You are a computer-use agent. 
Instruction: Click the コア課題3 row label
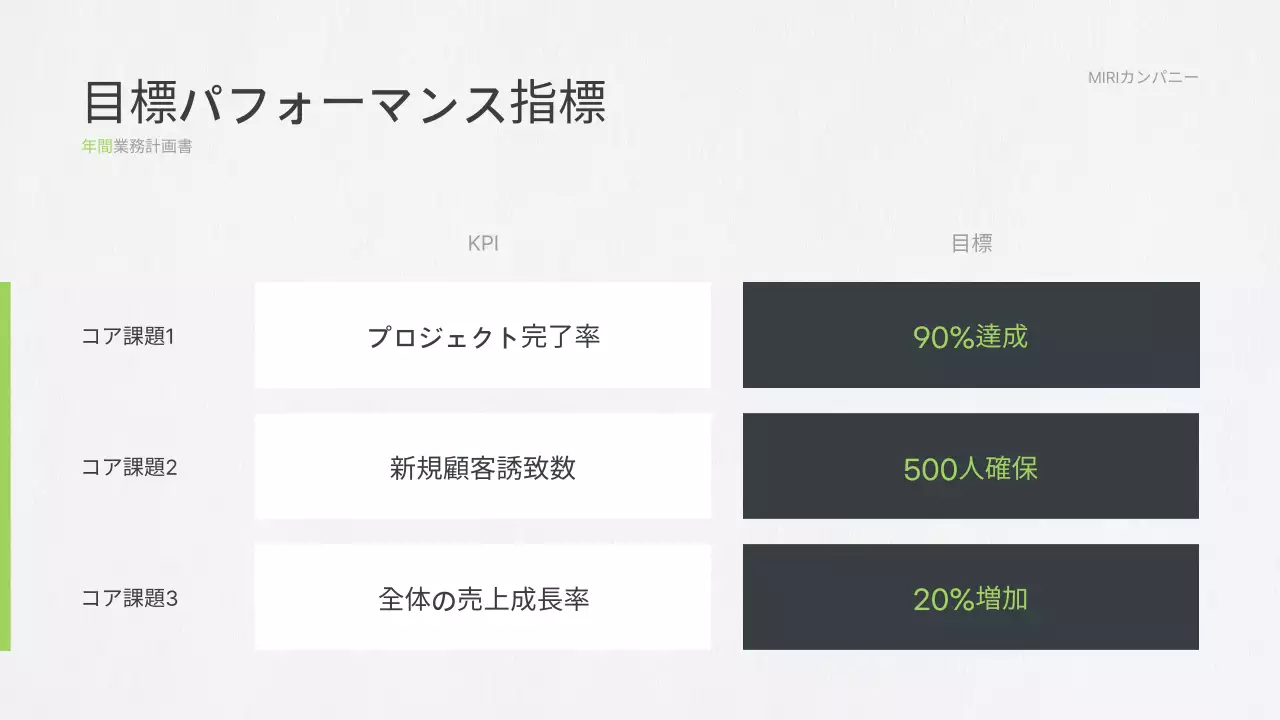129,598
